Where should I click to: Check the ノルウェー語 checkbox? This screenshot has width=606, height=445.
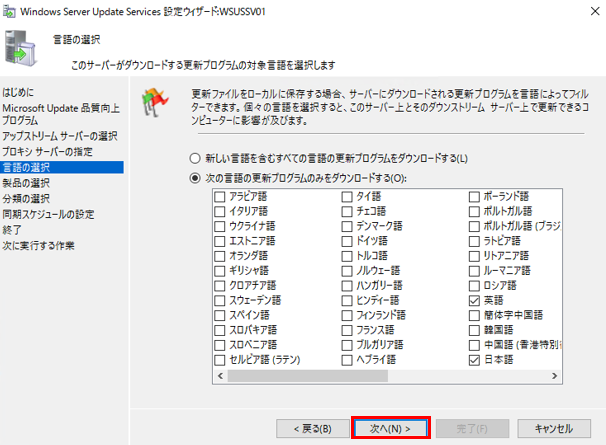347,271
